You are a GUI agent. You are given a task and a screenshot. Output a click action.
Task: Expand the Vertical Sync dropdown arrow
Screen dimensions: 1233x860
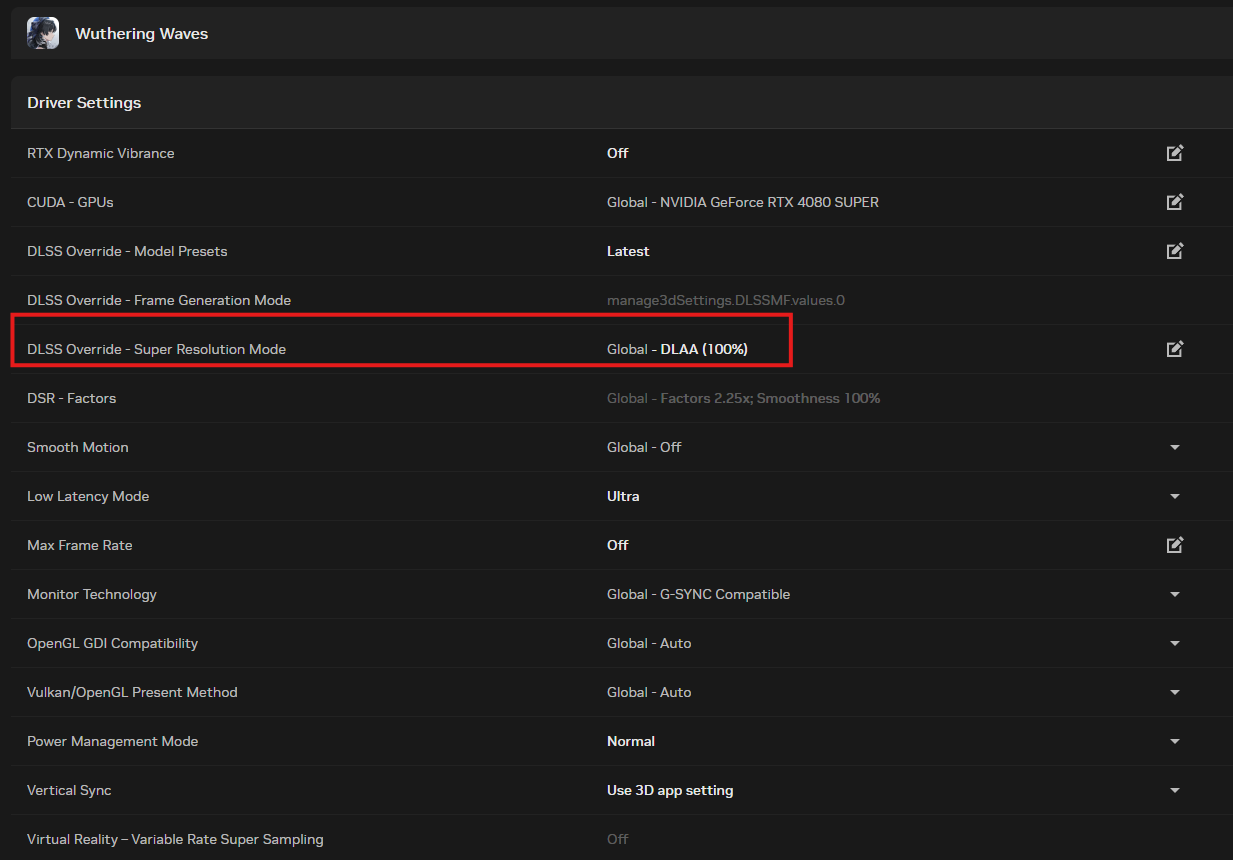coord(1175,790)
